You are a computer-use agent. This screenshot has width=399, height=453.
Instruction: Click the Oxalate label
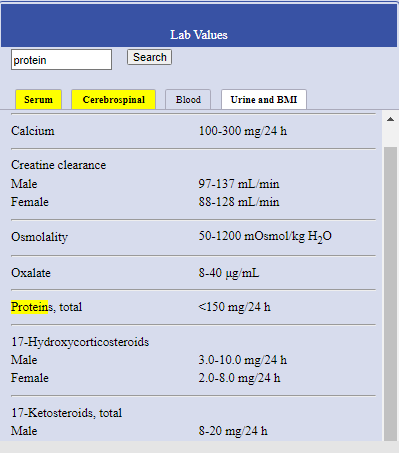tap(31, 273)
